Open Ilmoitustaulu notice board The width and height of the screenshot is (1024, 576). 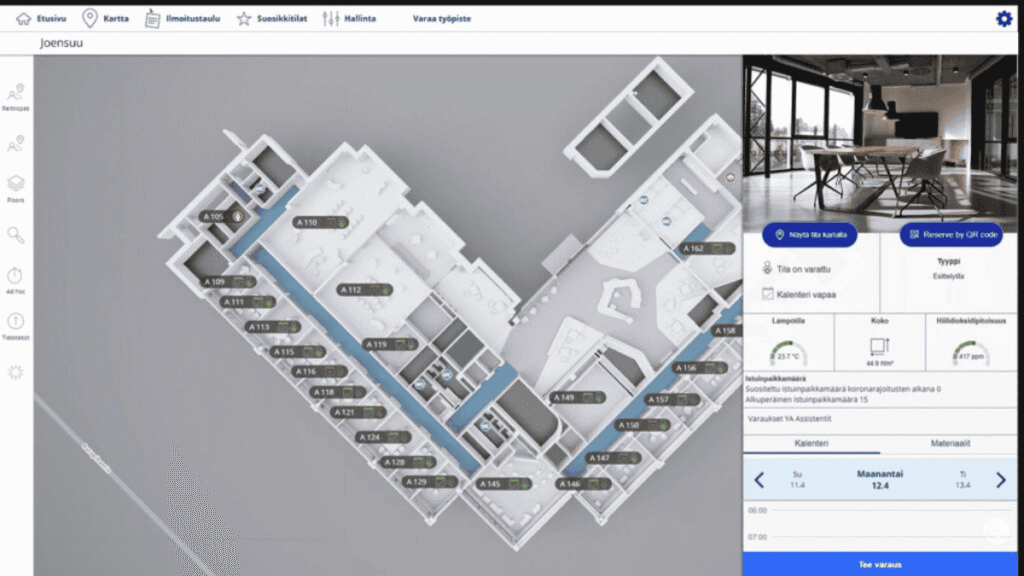click(182, 18)
